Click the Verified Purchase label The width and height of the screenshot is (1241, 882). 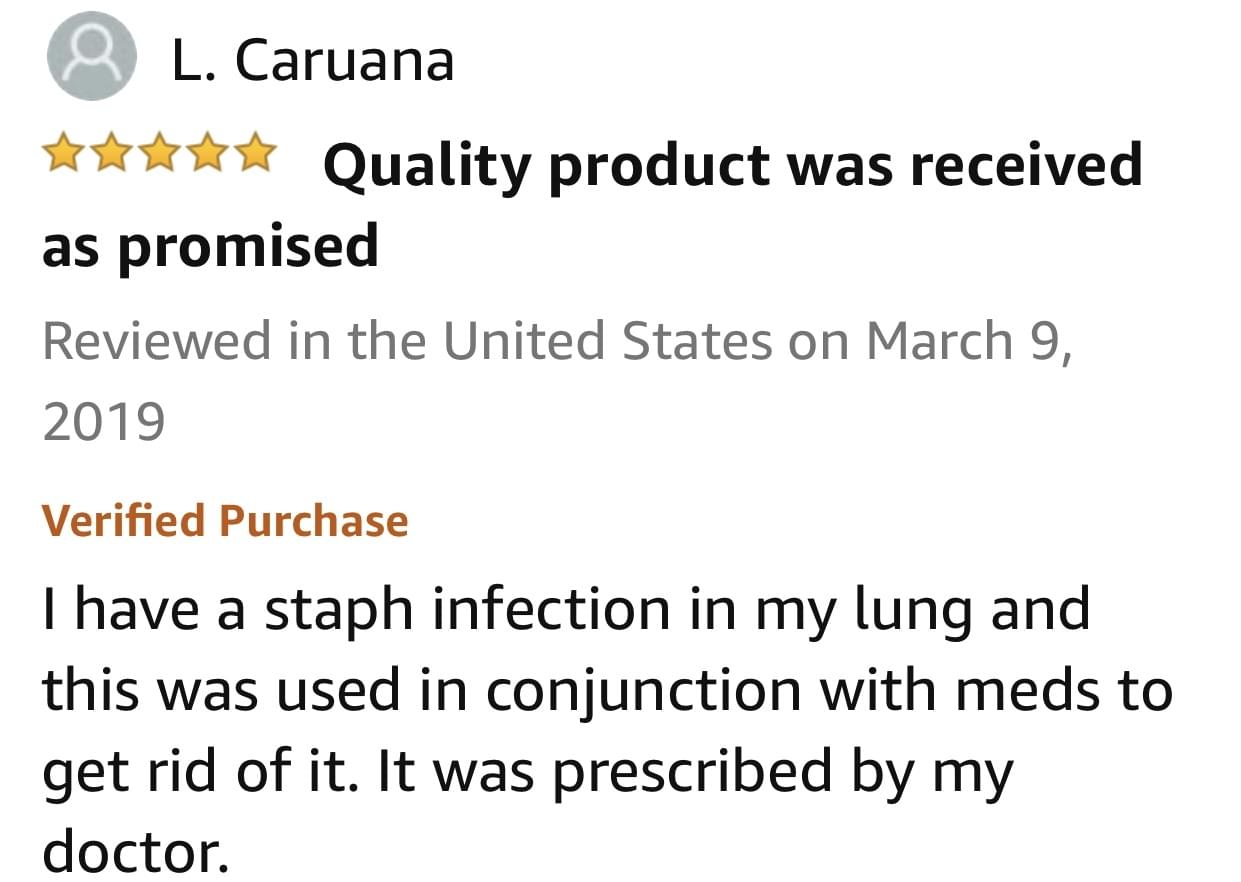(225, 521)
